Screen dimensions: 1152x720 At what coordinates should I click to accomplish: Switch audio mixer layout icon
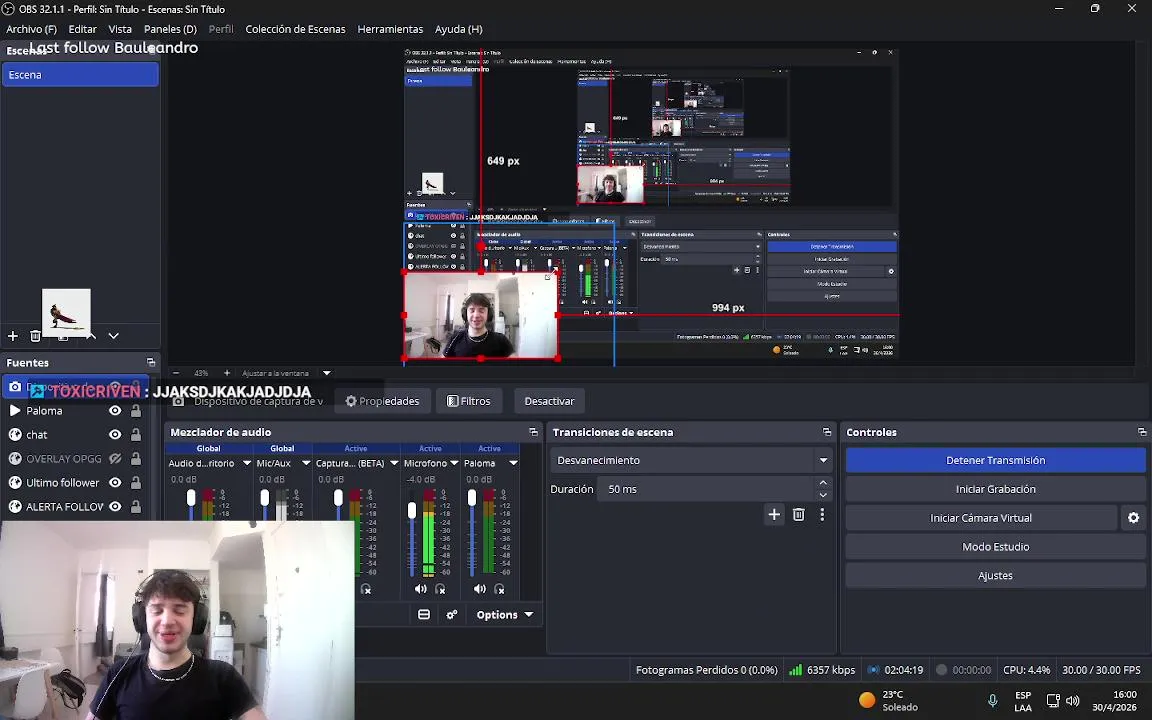pyautogui.click(x=424, y=614)
